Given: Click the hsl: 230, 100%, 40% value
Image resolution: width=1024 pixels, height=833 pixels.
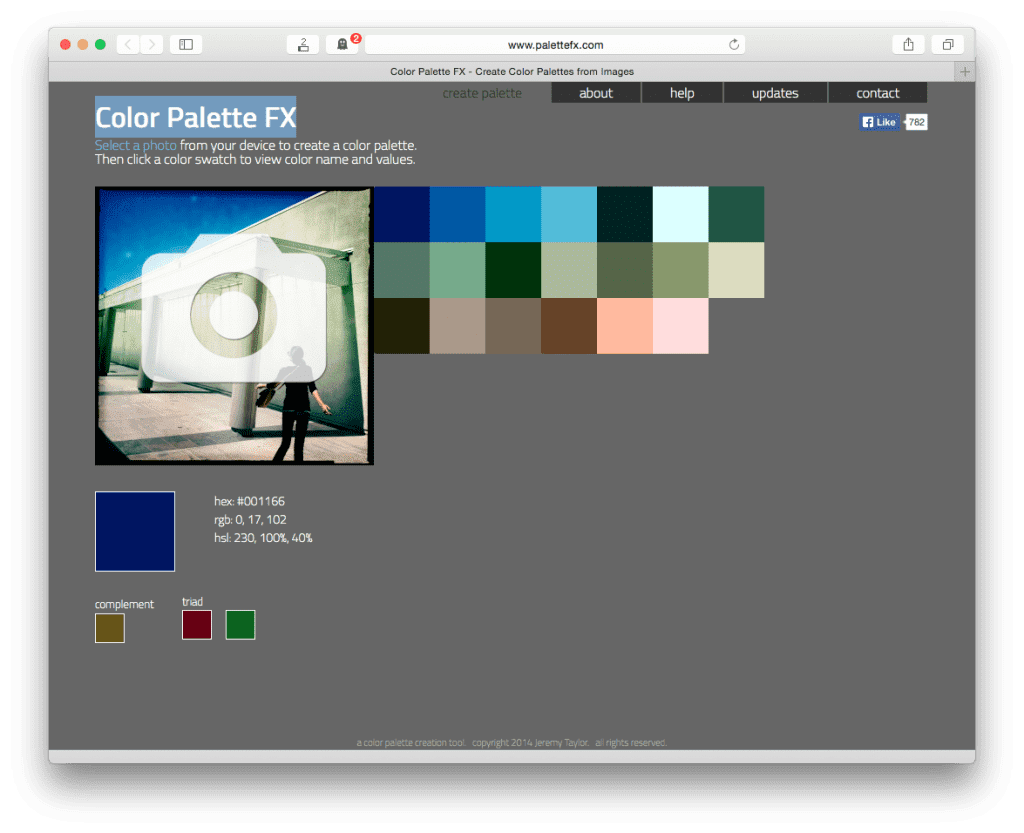Looking at the screenshot, I should click(263, 538).
